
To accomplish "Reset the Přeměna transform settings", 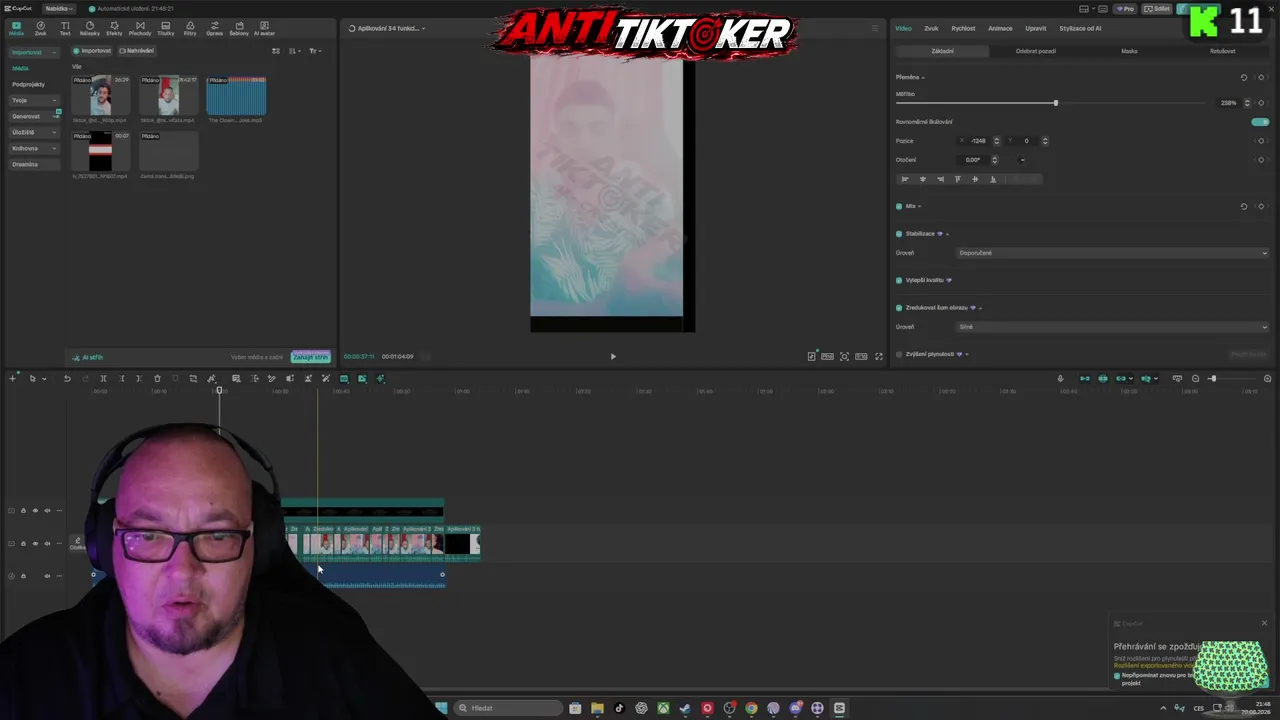I will tap(1244, 77).
